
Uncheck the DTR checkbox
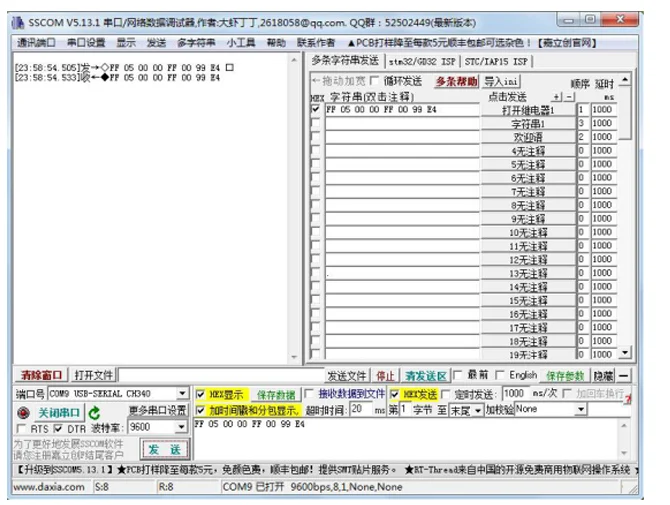(x=58, y=428)
